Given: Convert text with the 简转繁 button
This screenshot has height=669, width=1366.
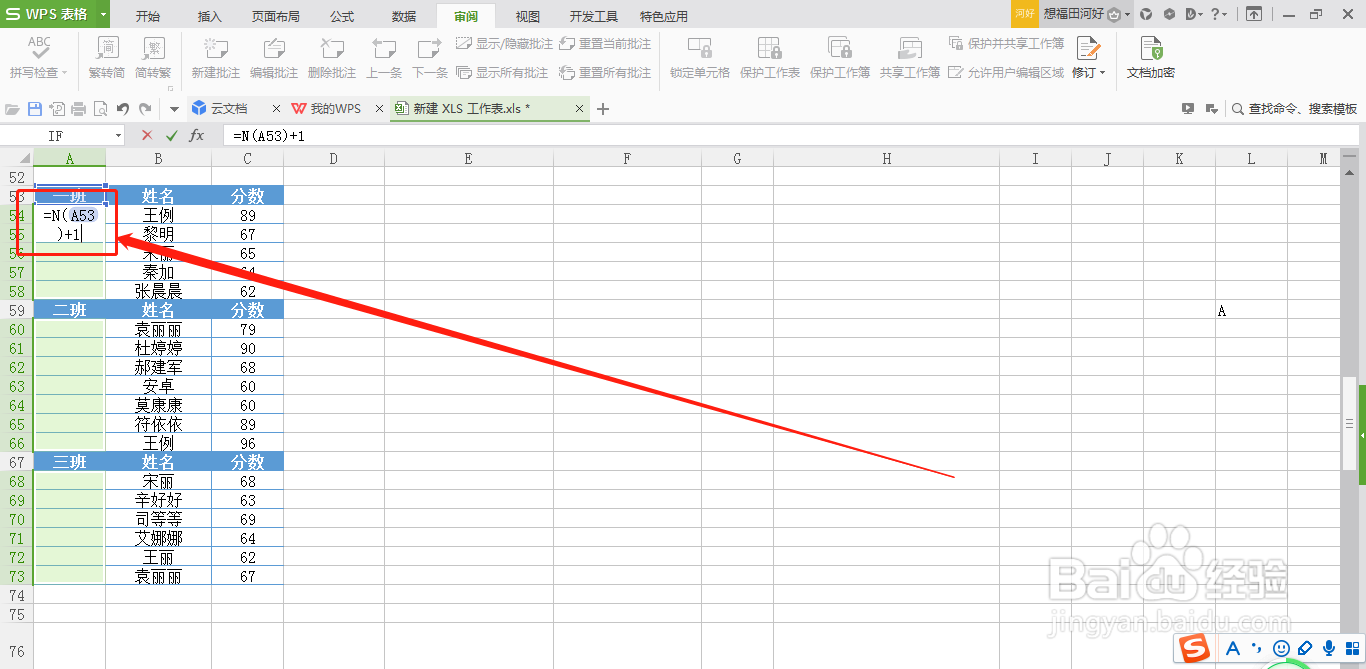Looking at the screenshot, I should point(153,57).
